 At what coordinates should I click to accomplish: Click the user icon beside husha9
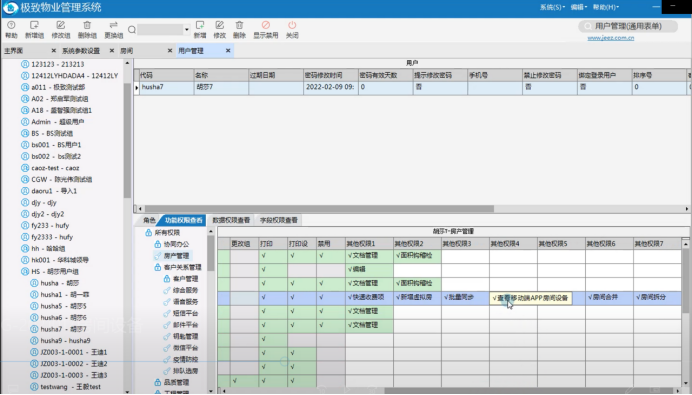pyautogui.click(x=34, y=341)
